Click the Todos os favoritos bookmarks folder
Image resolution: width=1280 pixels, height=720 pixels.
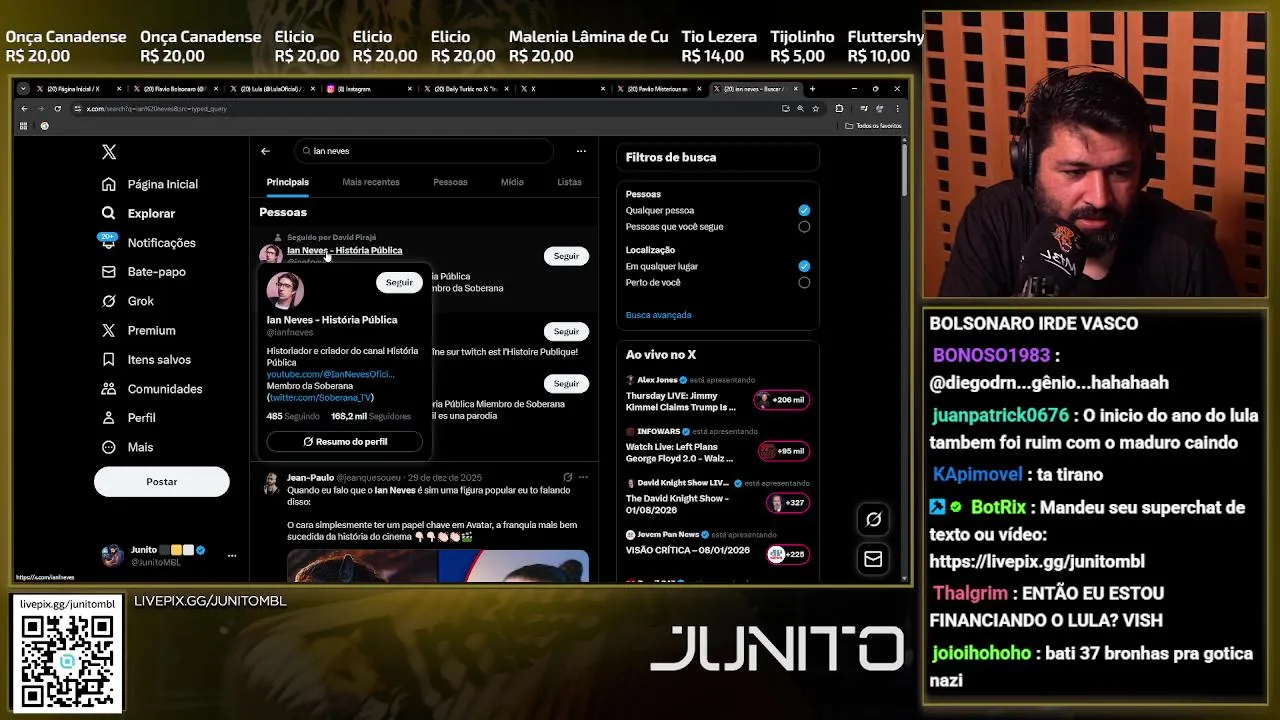point(874,126)
